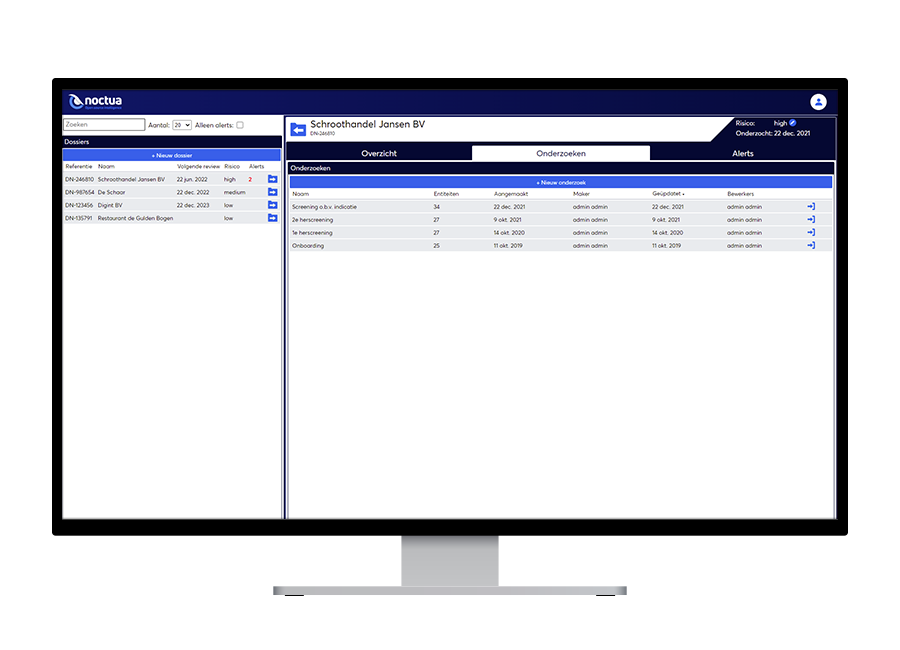Screen dimensions: 900x650
Task: Switch to the Overzicht tab
Action: point(379,153)
